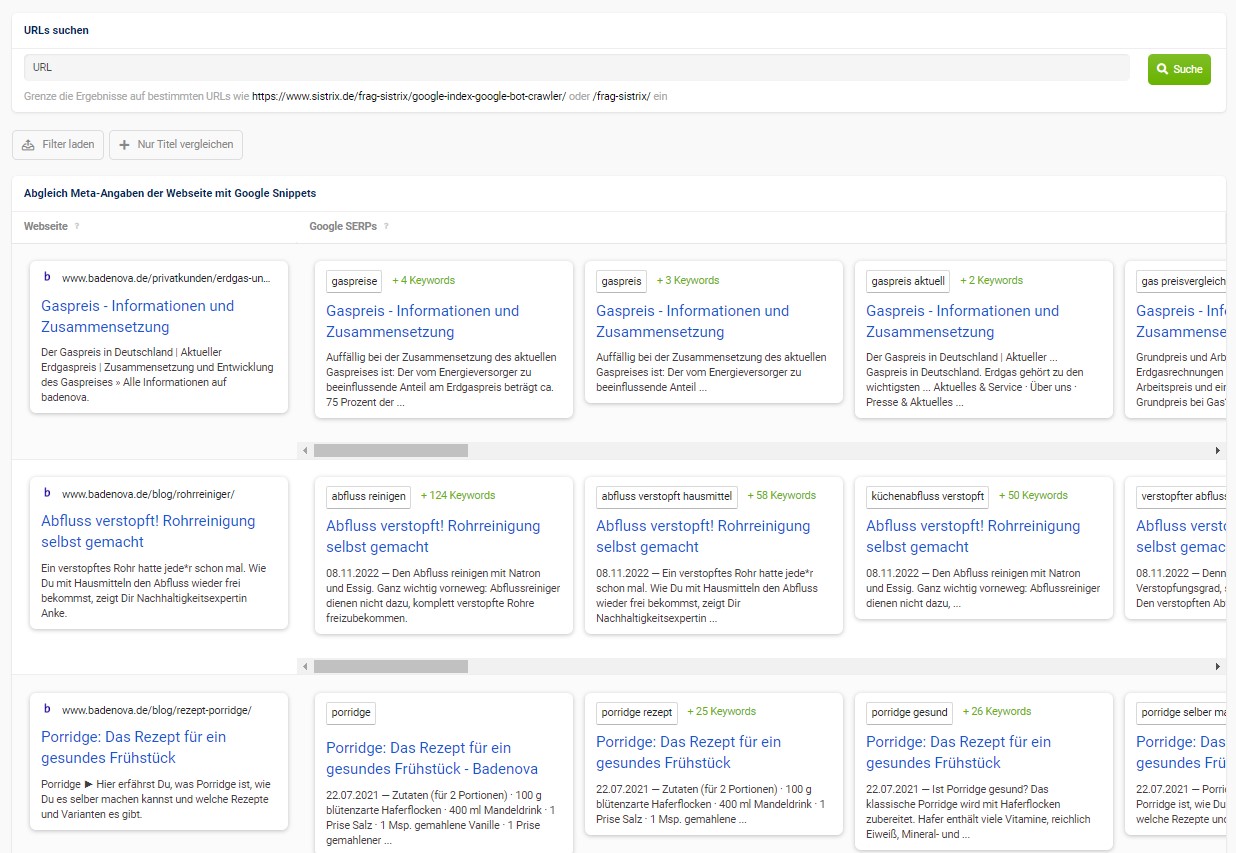Viewport: 1236px width, 853px height.
Task: Click the Filter laden button
Action: [58, 144]
